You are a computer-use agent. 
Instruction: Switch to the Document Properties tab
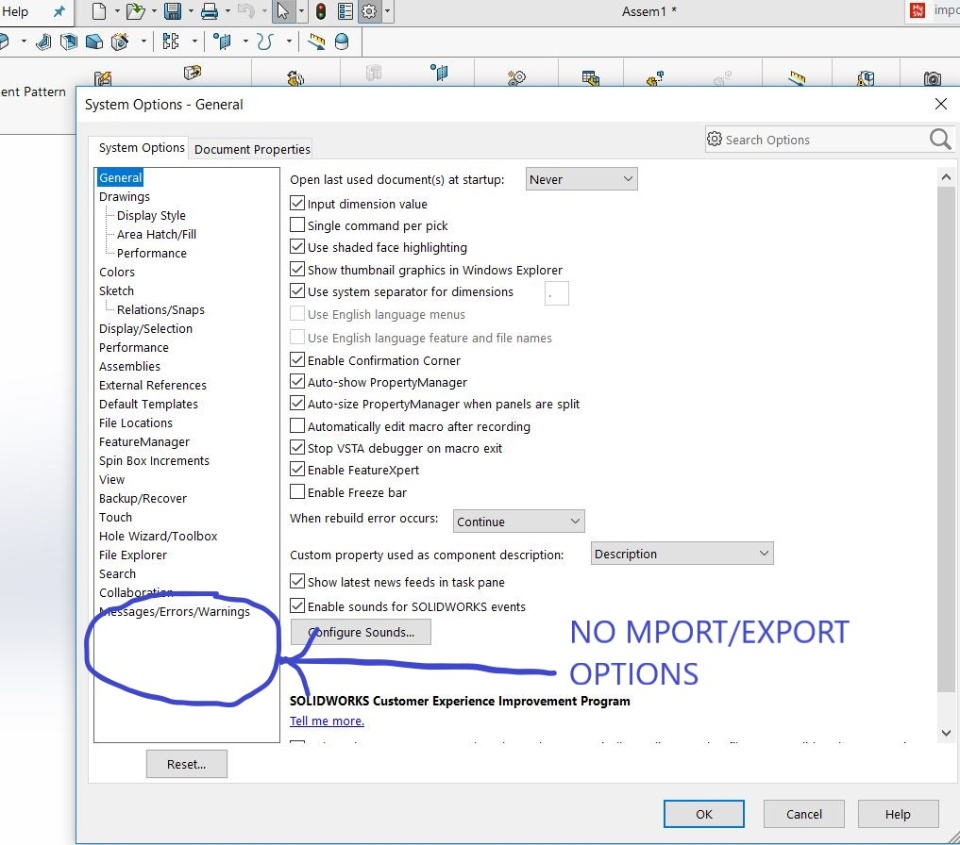tap(252, 149)
